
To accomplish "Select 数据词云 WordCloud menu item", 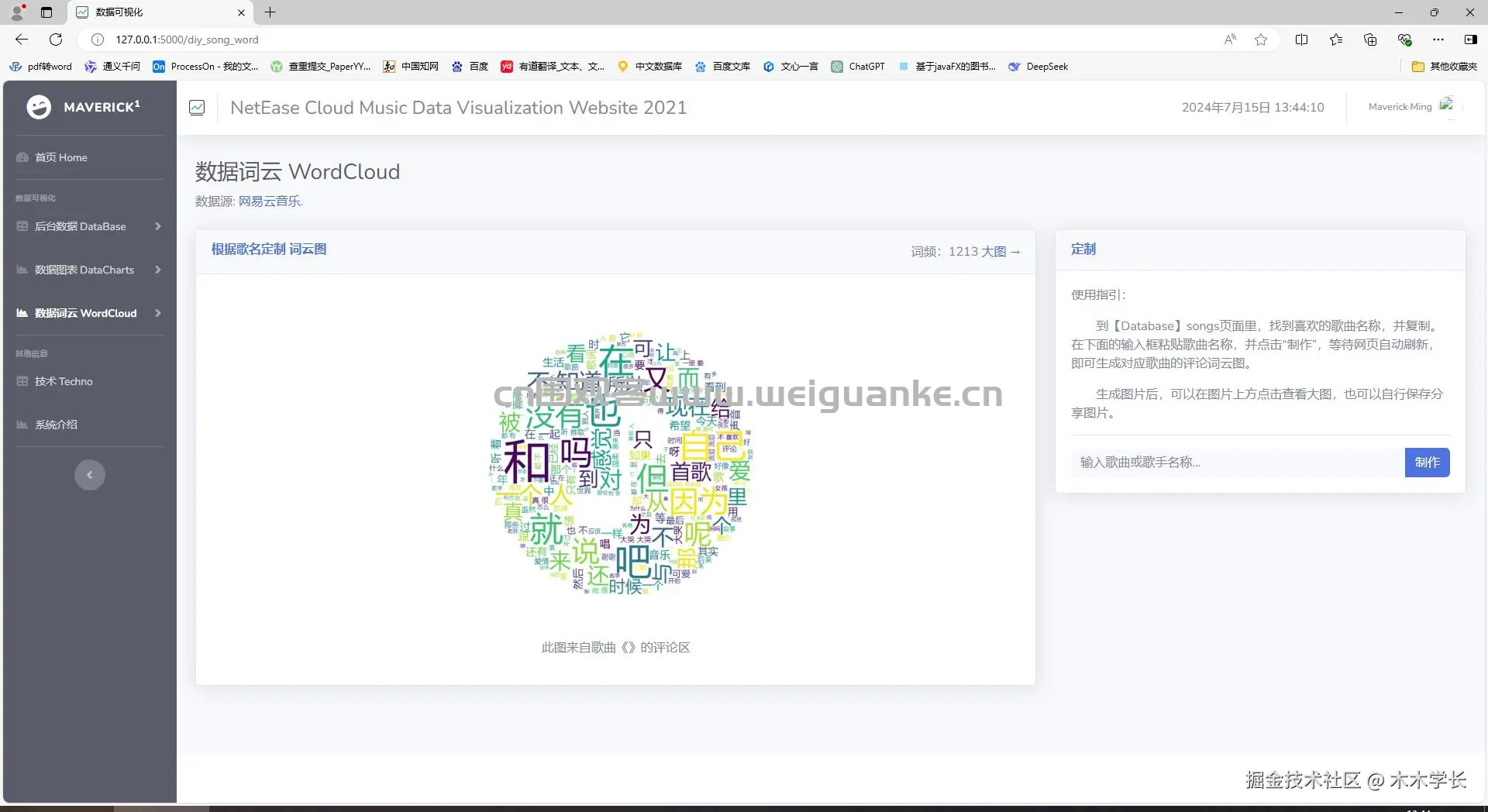I will (x=86, y=313).
